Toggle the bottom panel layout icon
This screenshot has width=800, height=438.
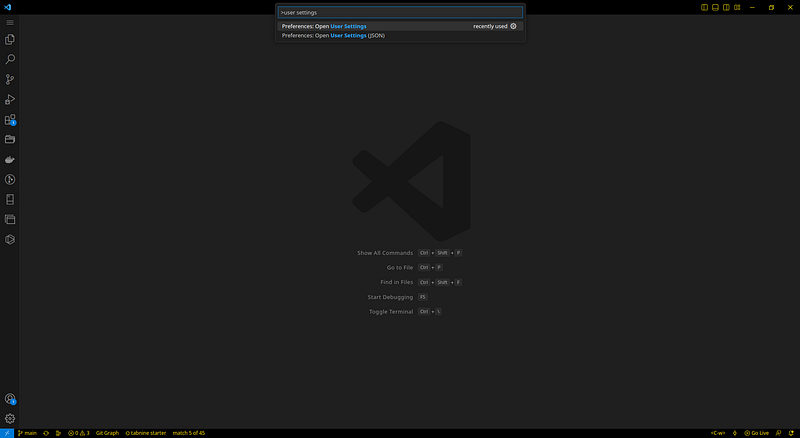715,7
